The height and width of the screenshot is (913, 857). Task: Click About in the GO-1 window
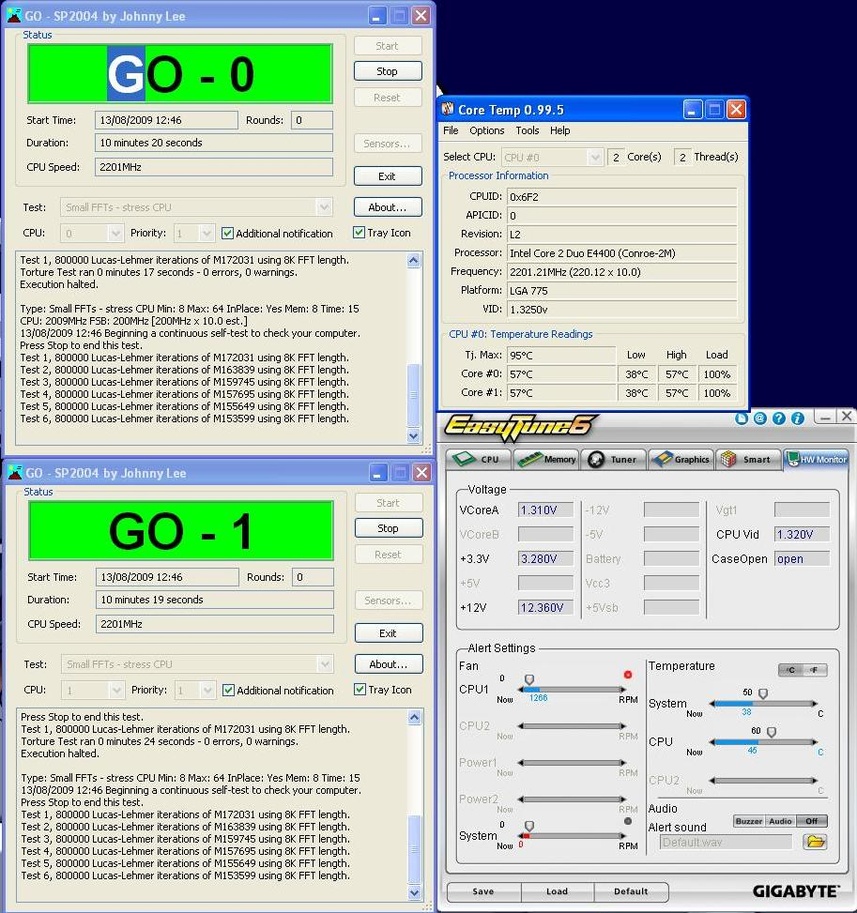tap(388, 664)
